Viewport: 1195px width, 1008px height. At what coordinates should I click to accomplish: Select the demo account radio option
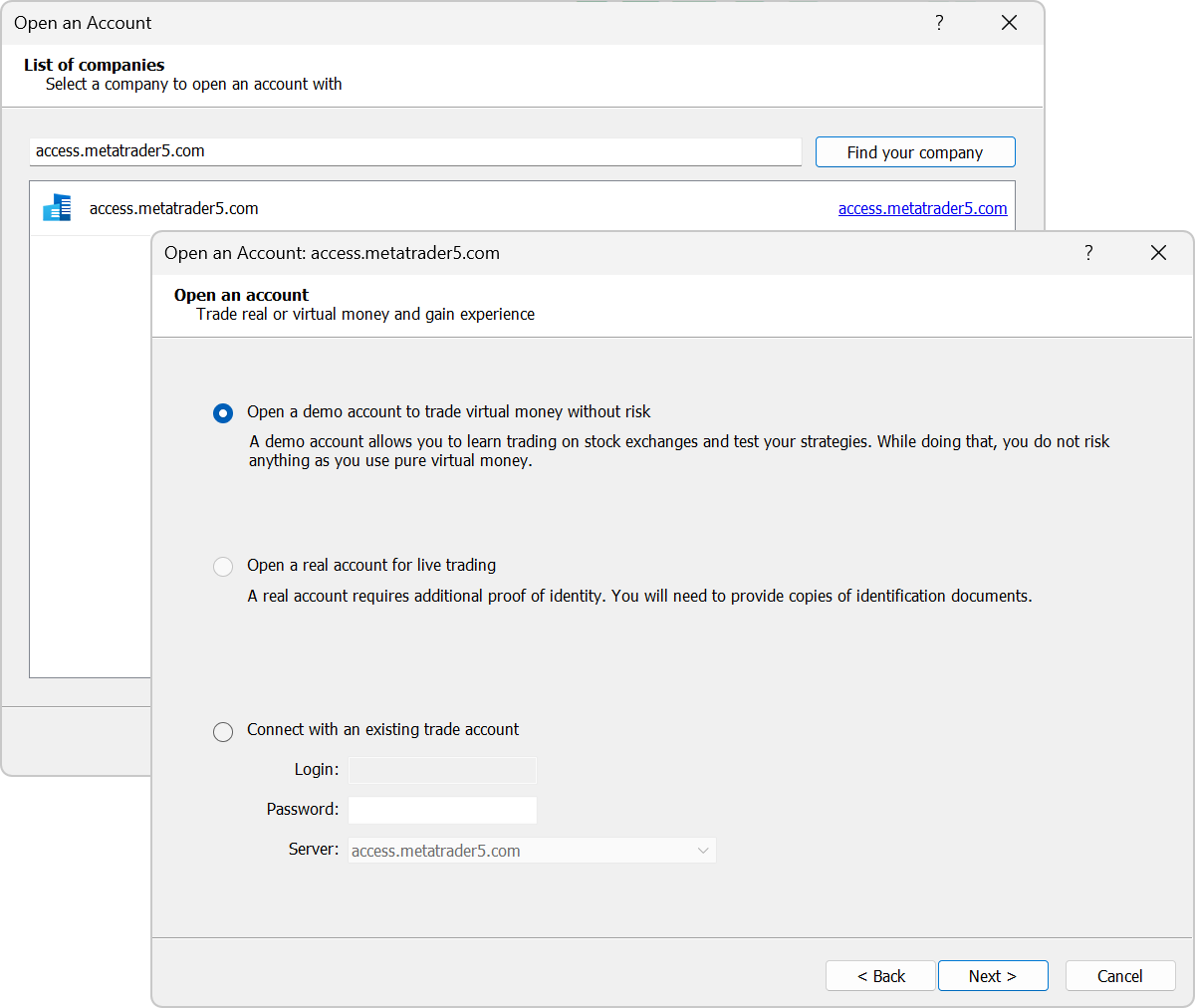point(223,412)
